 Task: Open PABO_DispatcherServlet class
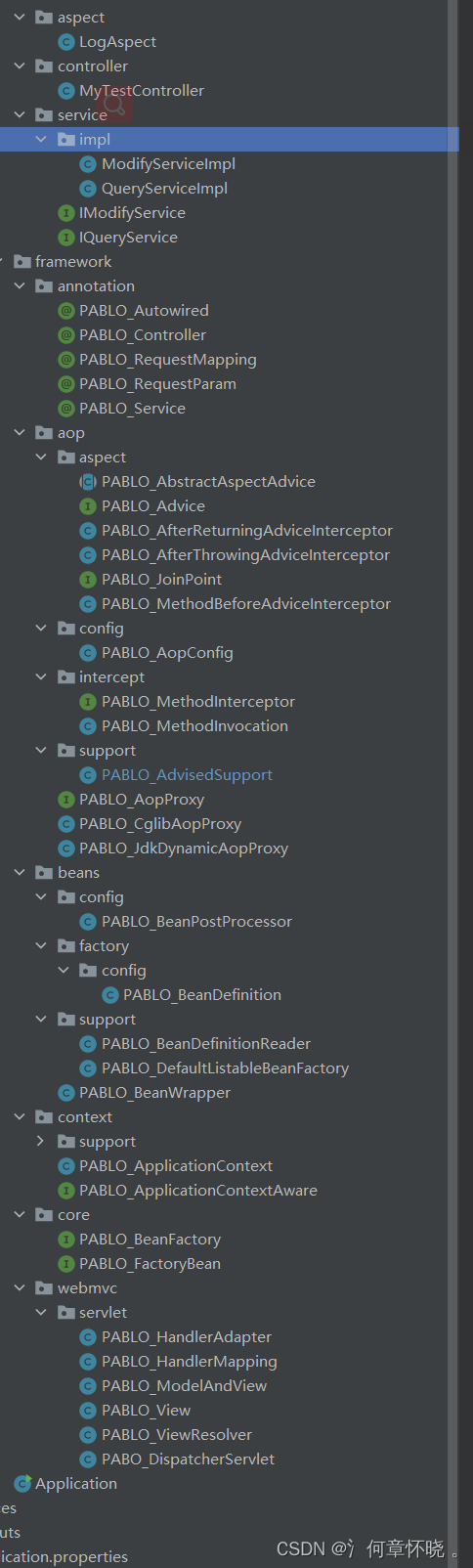point(188,1459)
